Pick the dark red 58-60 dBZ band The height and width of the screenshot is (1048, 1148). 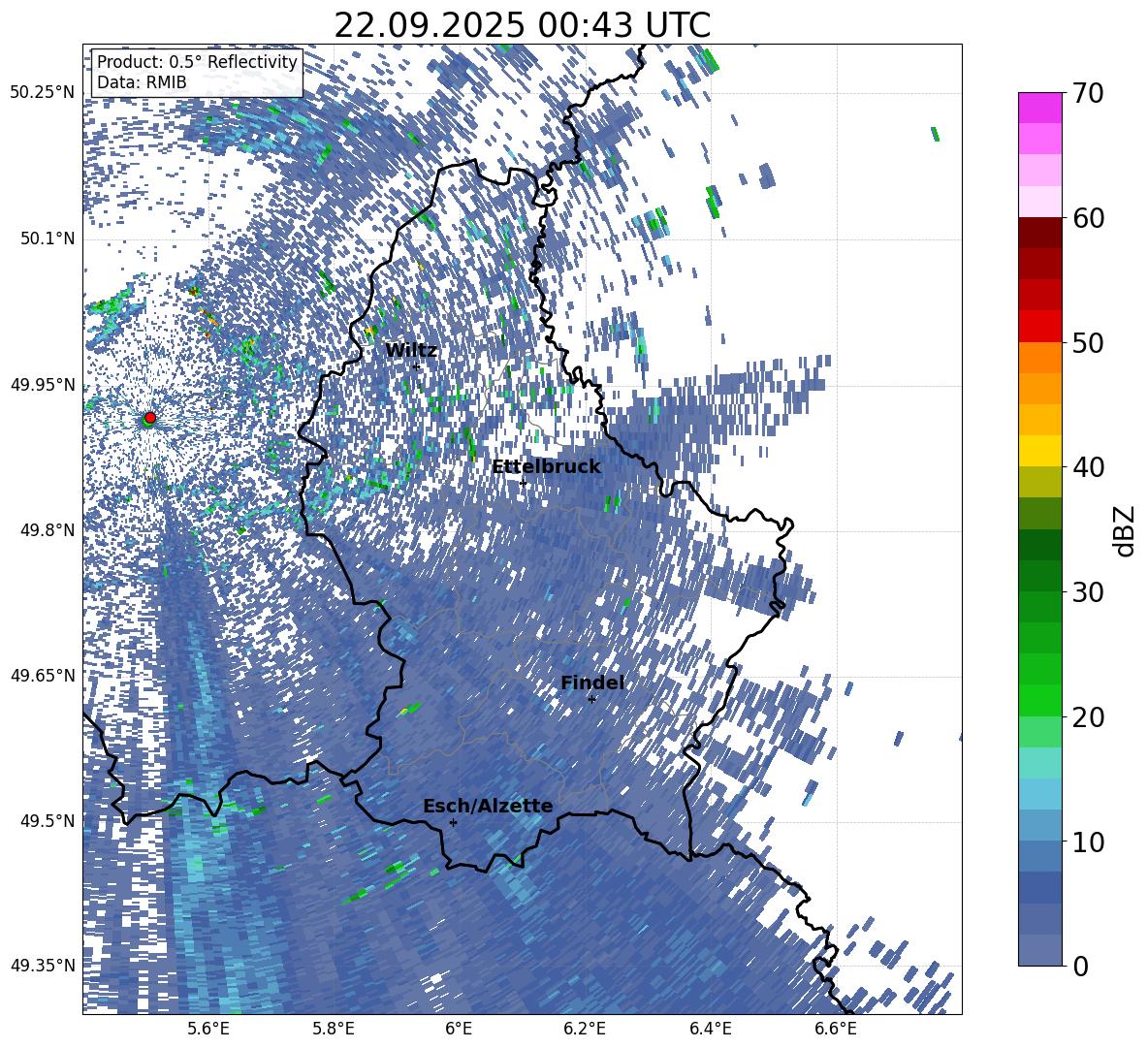pos(1039,233)
